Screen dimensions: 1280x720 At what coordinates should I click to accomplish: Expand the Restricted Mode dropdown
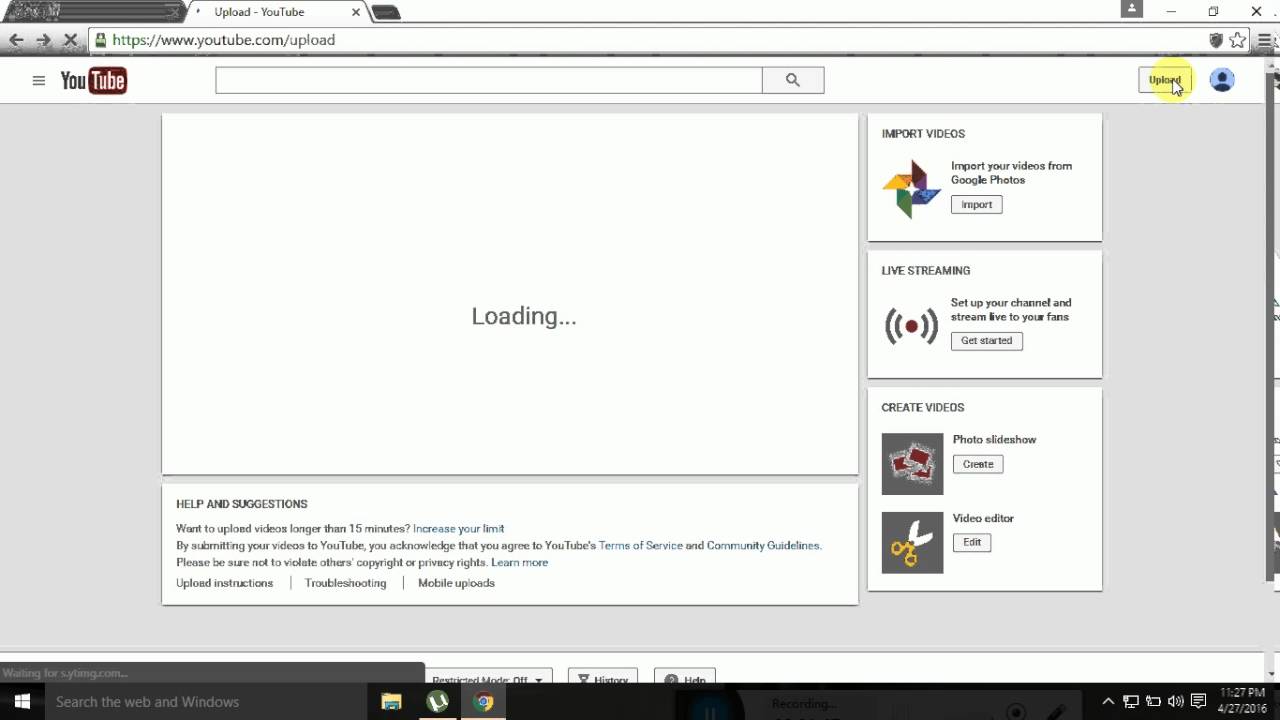[488, 677]
